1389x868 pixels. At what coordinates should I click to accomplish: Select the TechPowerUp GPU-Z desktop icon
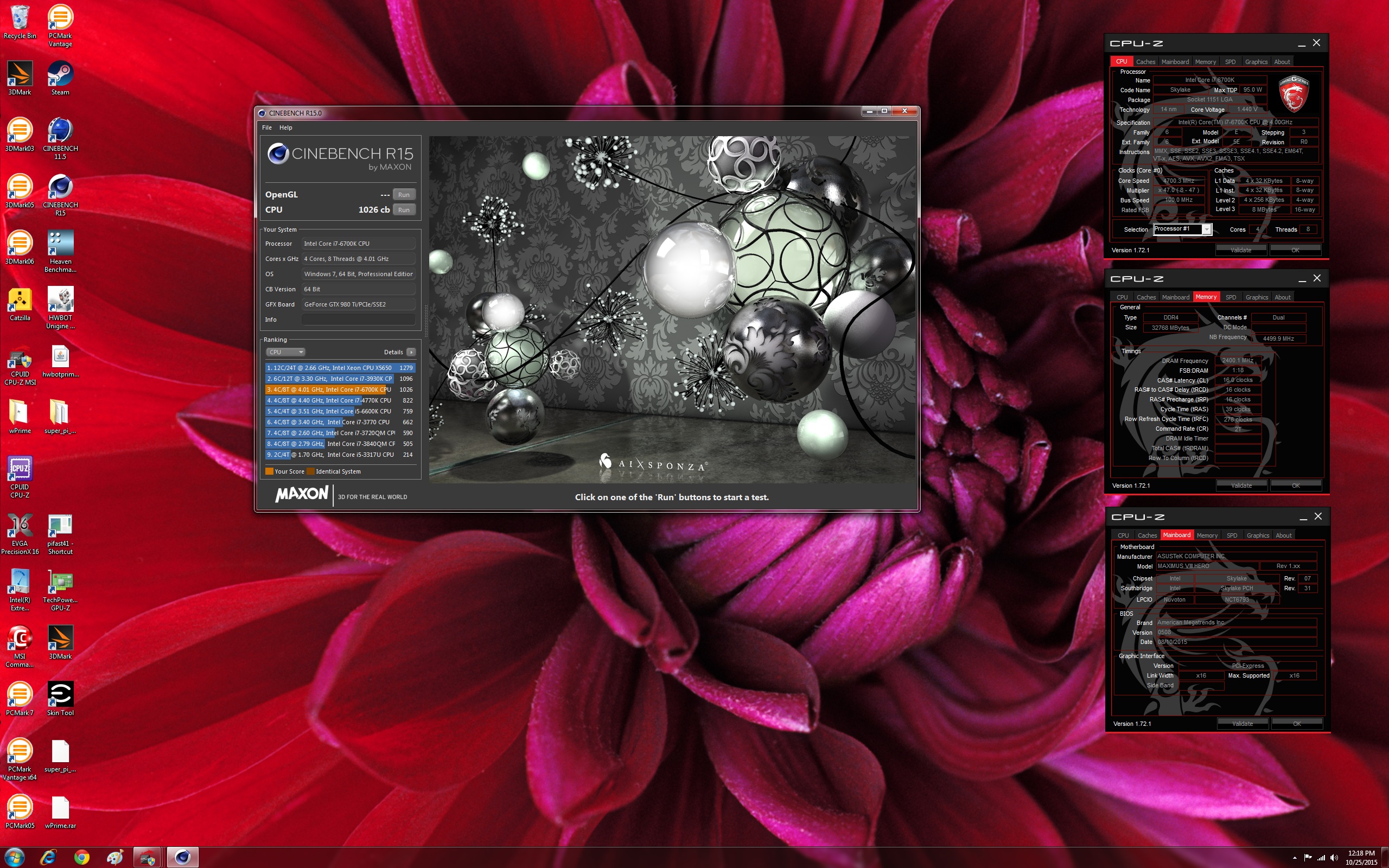(60, 590)
